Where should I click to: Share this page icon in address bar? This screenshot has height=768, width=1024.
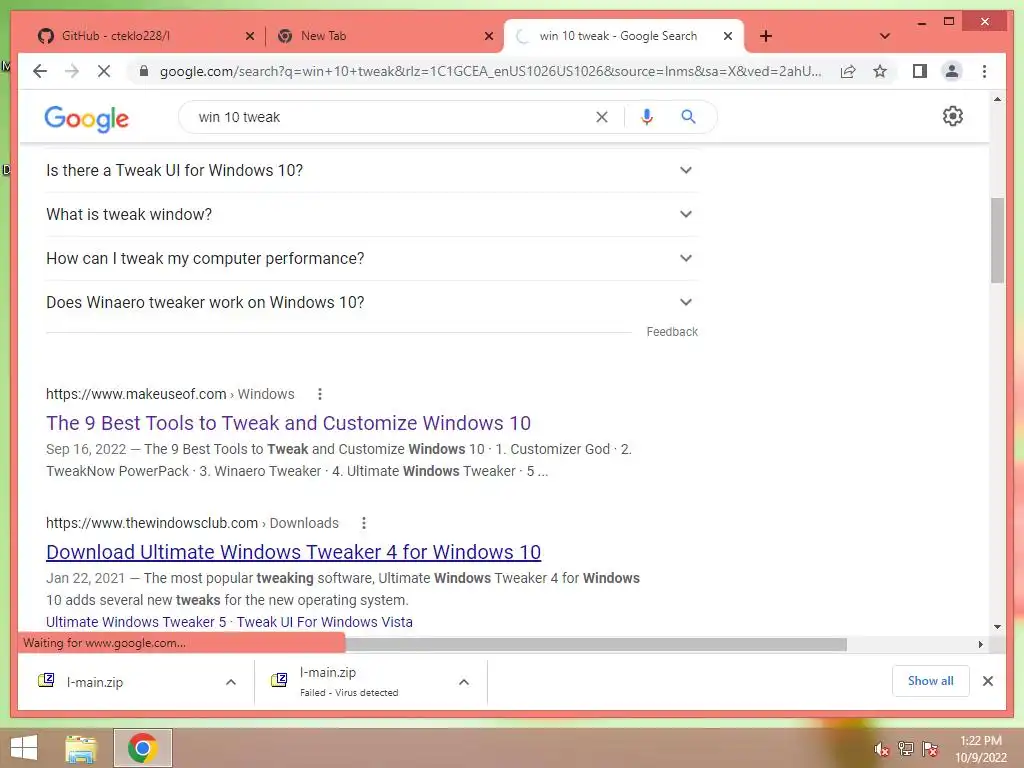tap(848, 71)
